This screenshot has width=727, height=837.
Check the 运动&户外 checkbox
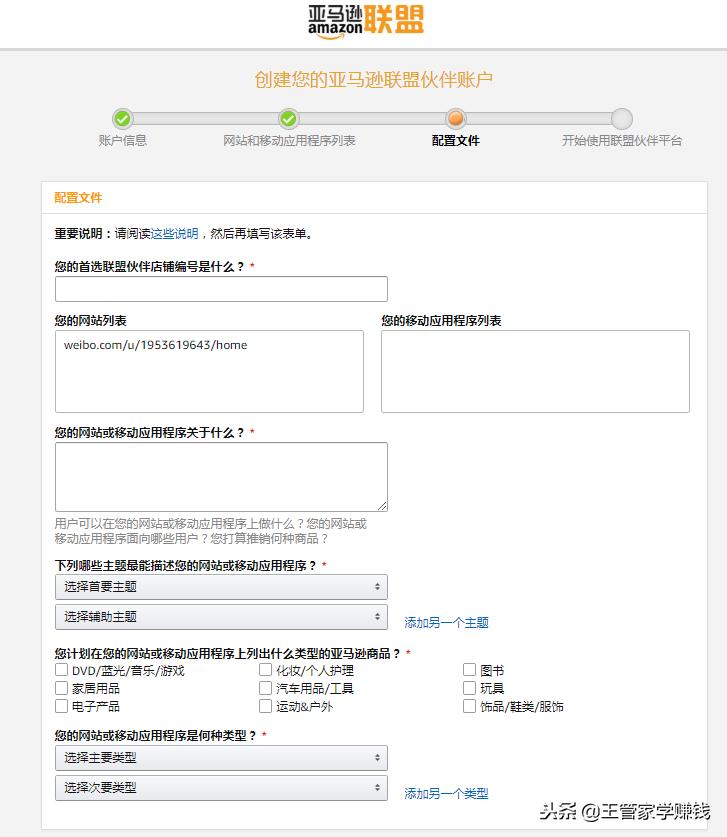tap(265, 706)
